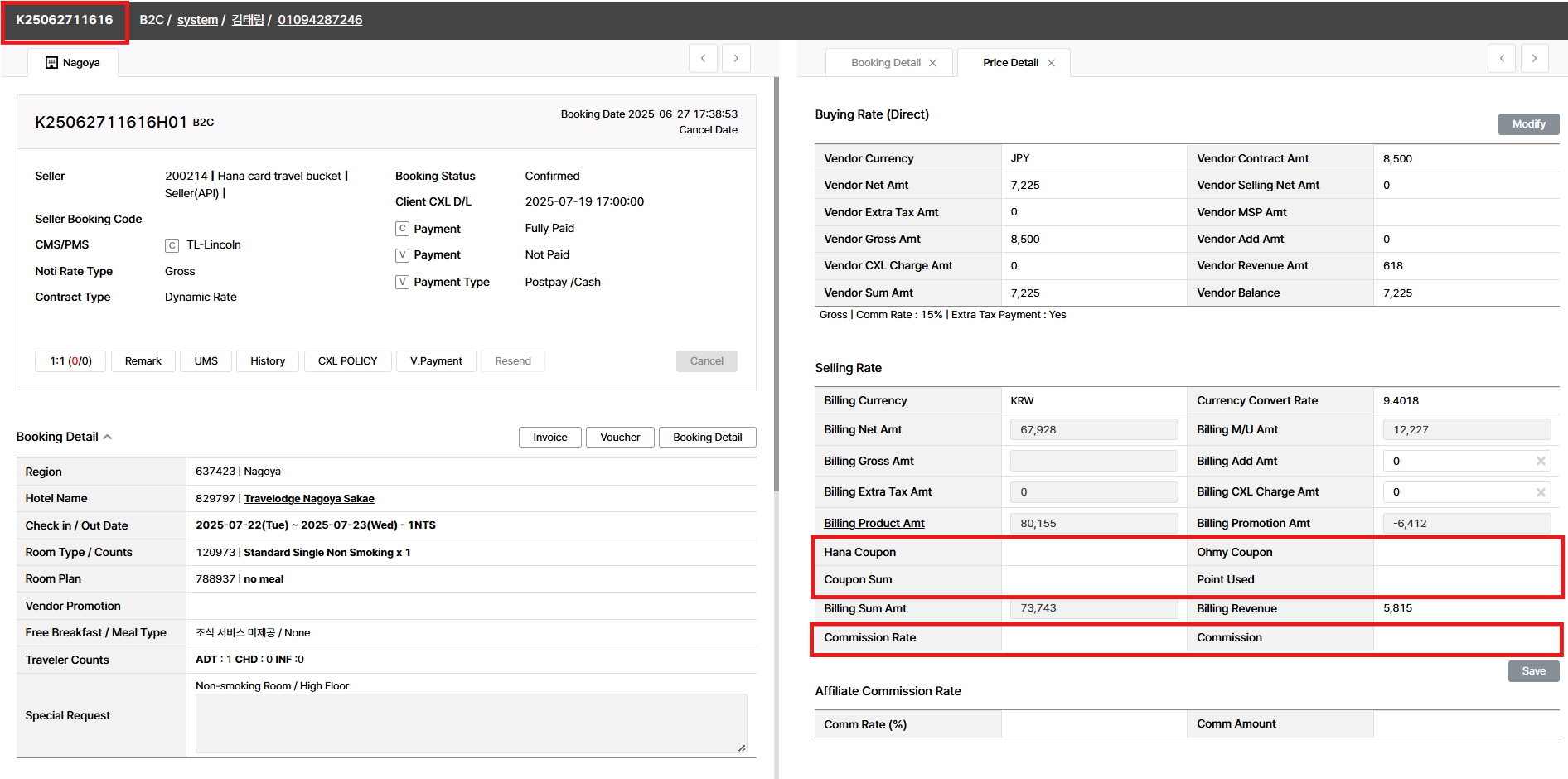This screenshot has width=1568, height=779.
Task: Close the Booking Detail tab
Action: pos(933,63)
